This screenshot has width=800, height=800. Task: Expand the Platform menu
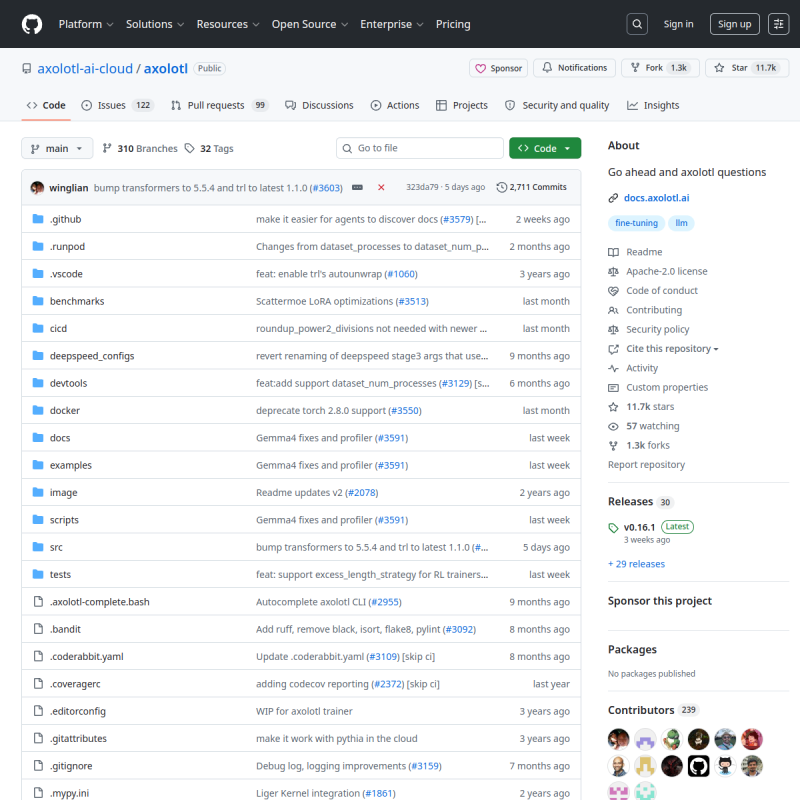(86, 24)
